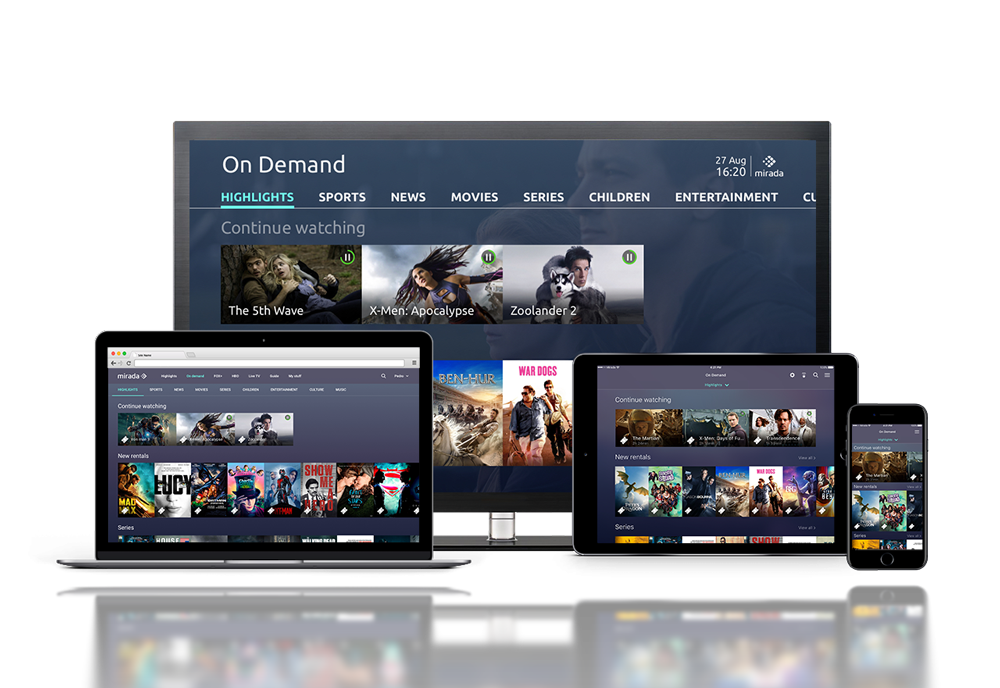Open My stuff in the laptop top navigation
Image resolution: width=1000 pixels, height=688 pixels.
point(295,376)
